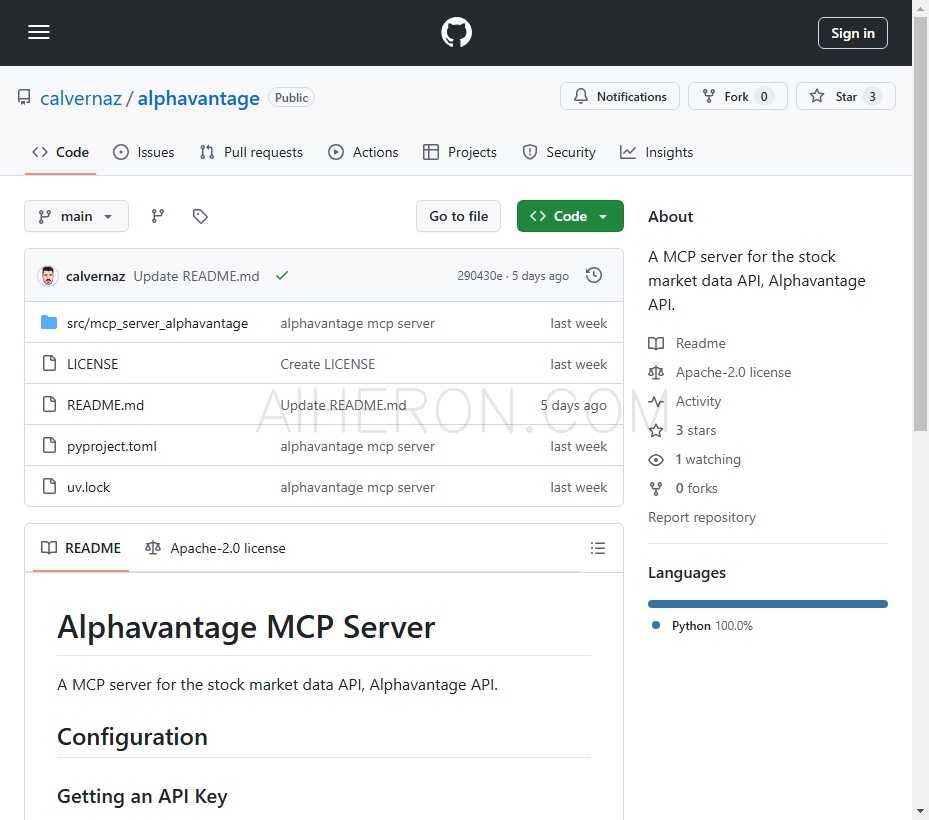Open the src/mcp_server_alphavantage folder
Screen dimensions: 929x820
[158, 323]
